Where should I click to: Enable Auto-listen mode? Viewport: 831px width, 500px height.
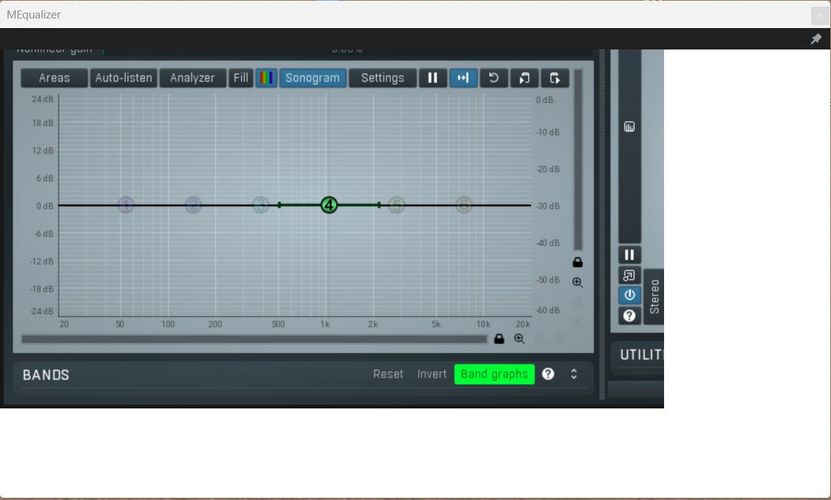coord(123,78)
